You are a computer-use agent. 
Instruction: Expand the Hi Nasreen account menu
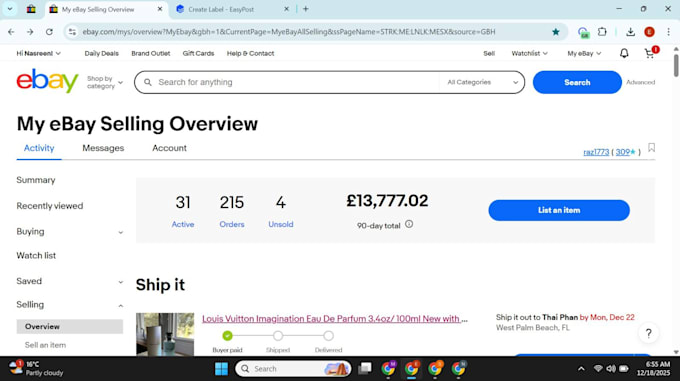coord(39,53)
